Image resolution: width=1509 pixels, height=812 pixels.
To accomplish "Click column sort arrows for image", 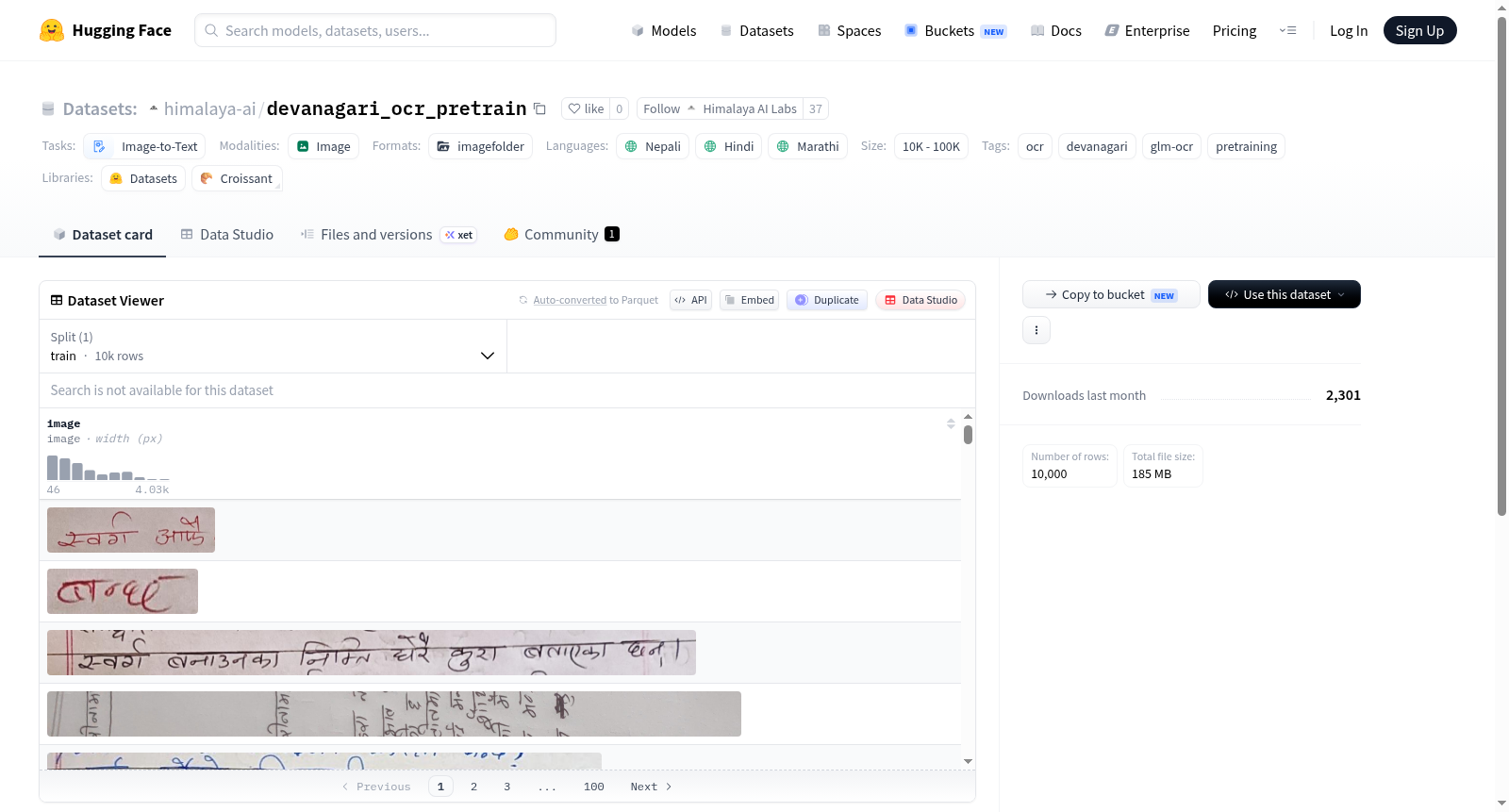I will coord(951,423).
